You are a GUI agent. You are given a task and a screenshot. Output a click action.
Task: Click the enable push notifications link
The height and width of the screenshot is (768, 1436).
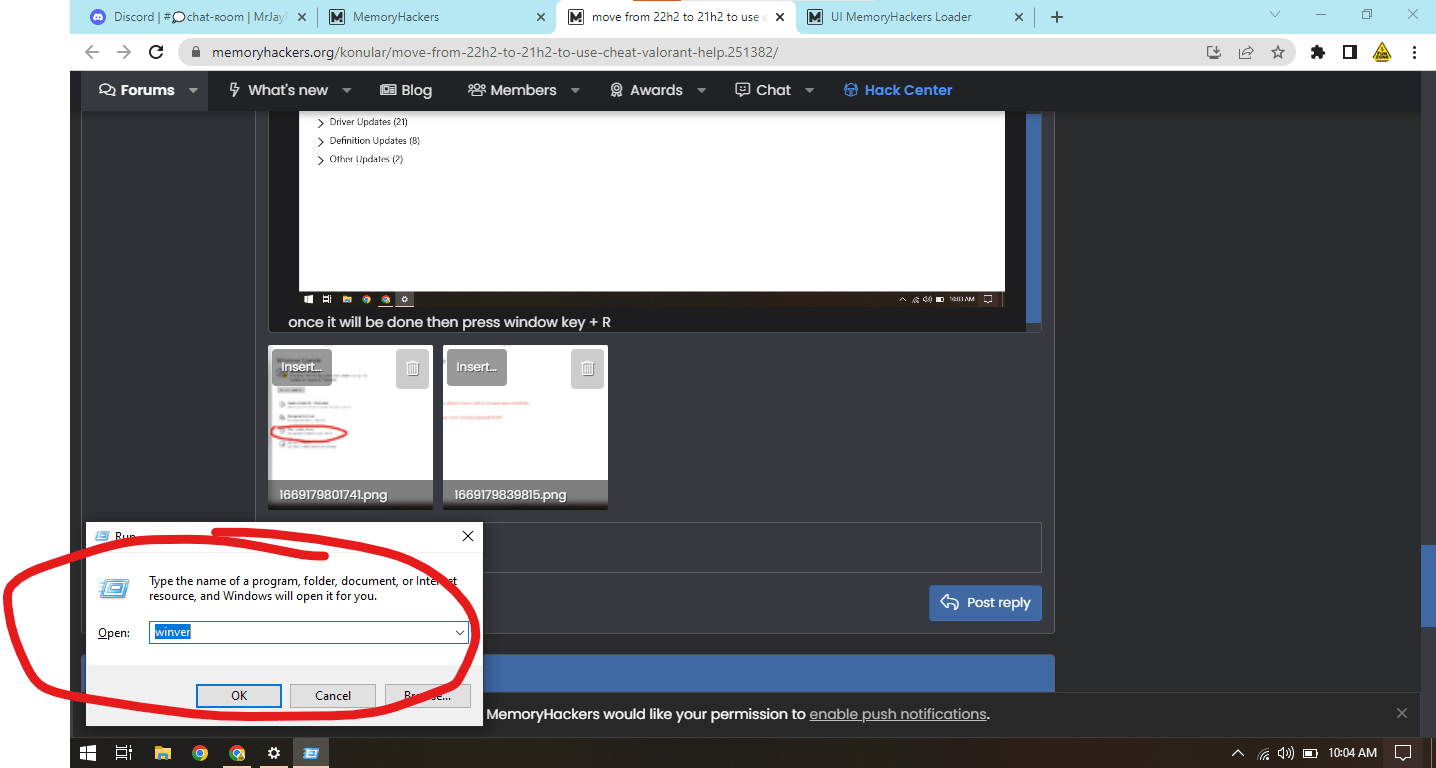[x=898, y=714]
